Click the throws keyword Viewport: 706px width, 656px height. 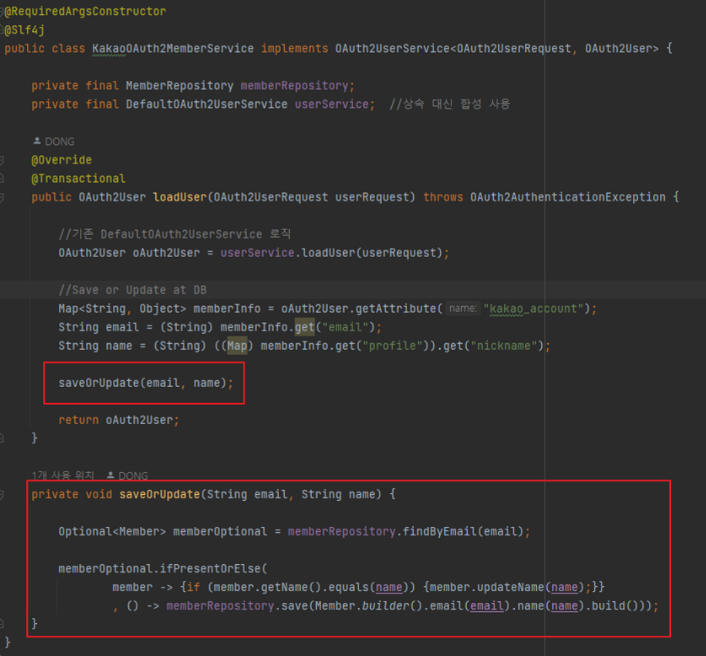pyautogui.click(x=443, y=197)
